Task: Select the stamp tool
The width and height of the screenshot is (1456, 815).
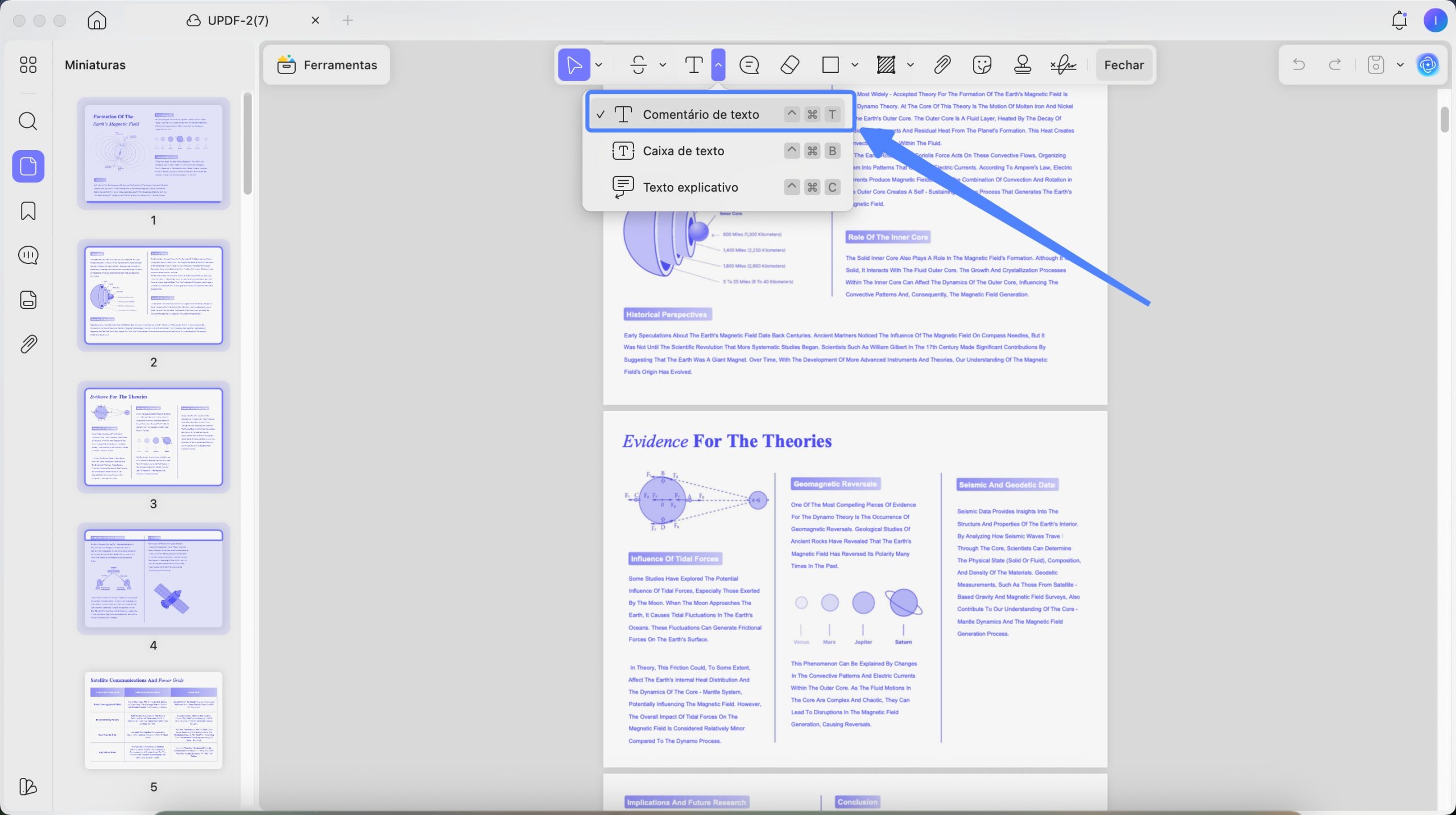Action: (1023, 65)
